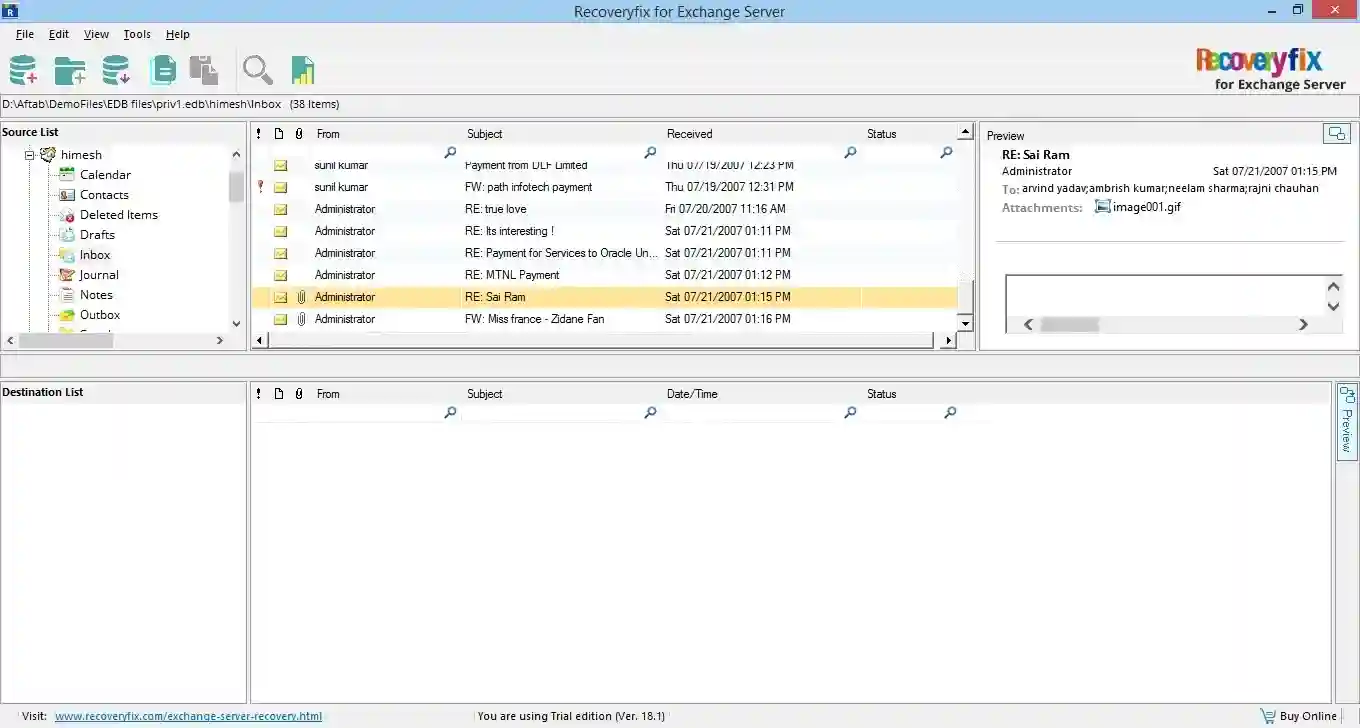Open the File menu
The image size is (1360, 728).
(x=25, y=34)
